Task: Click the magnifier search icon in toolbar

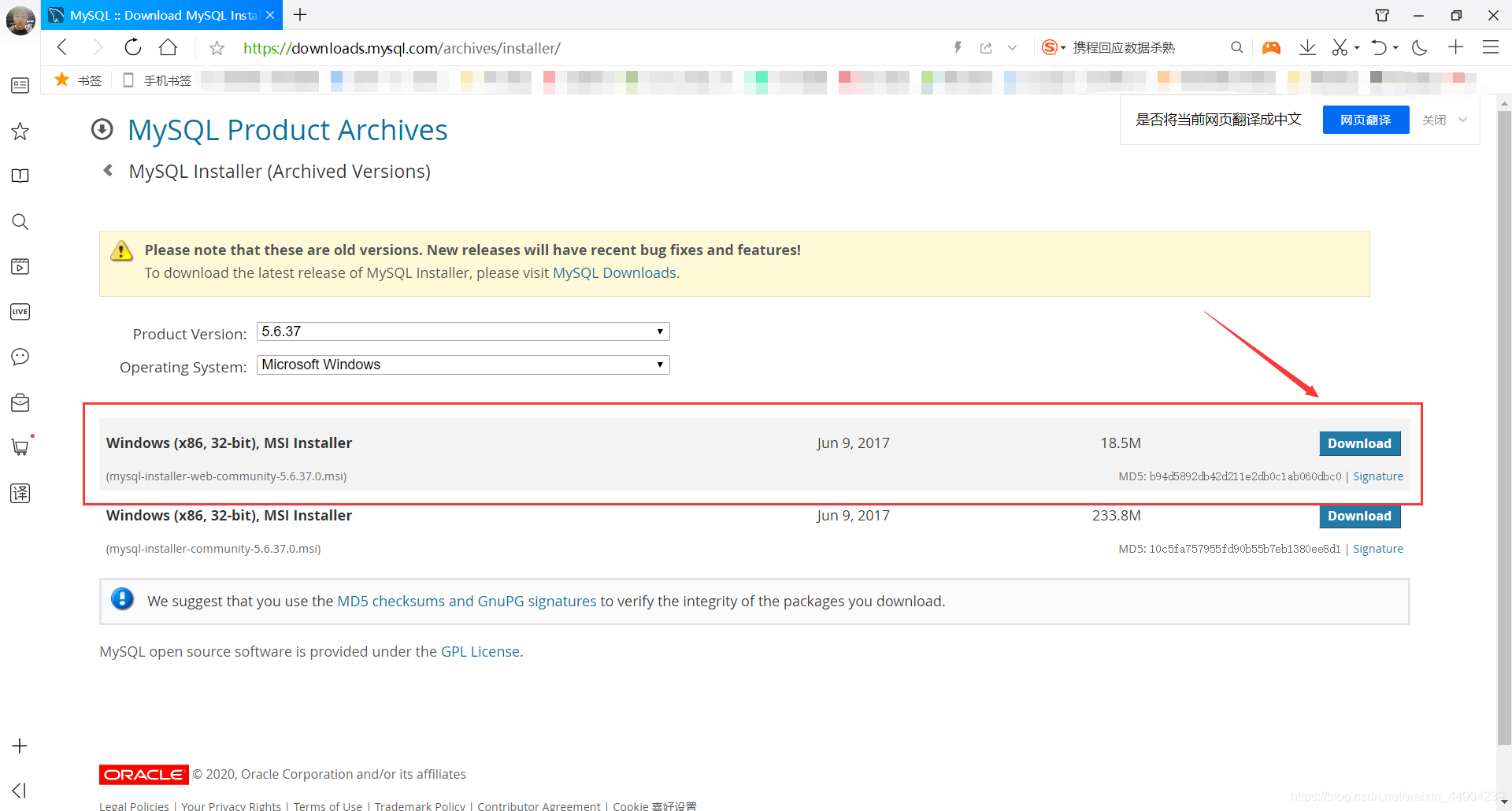Action: (x=1237, y=47)
